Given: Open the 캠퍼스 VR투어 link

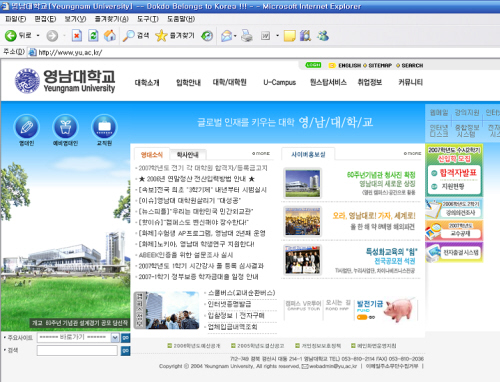Looking at the screenshot, I should pyautogui.click(x=303, y=305).
